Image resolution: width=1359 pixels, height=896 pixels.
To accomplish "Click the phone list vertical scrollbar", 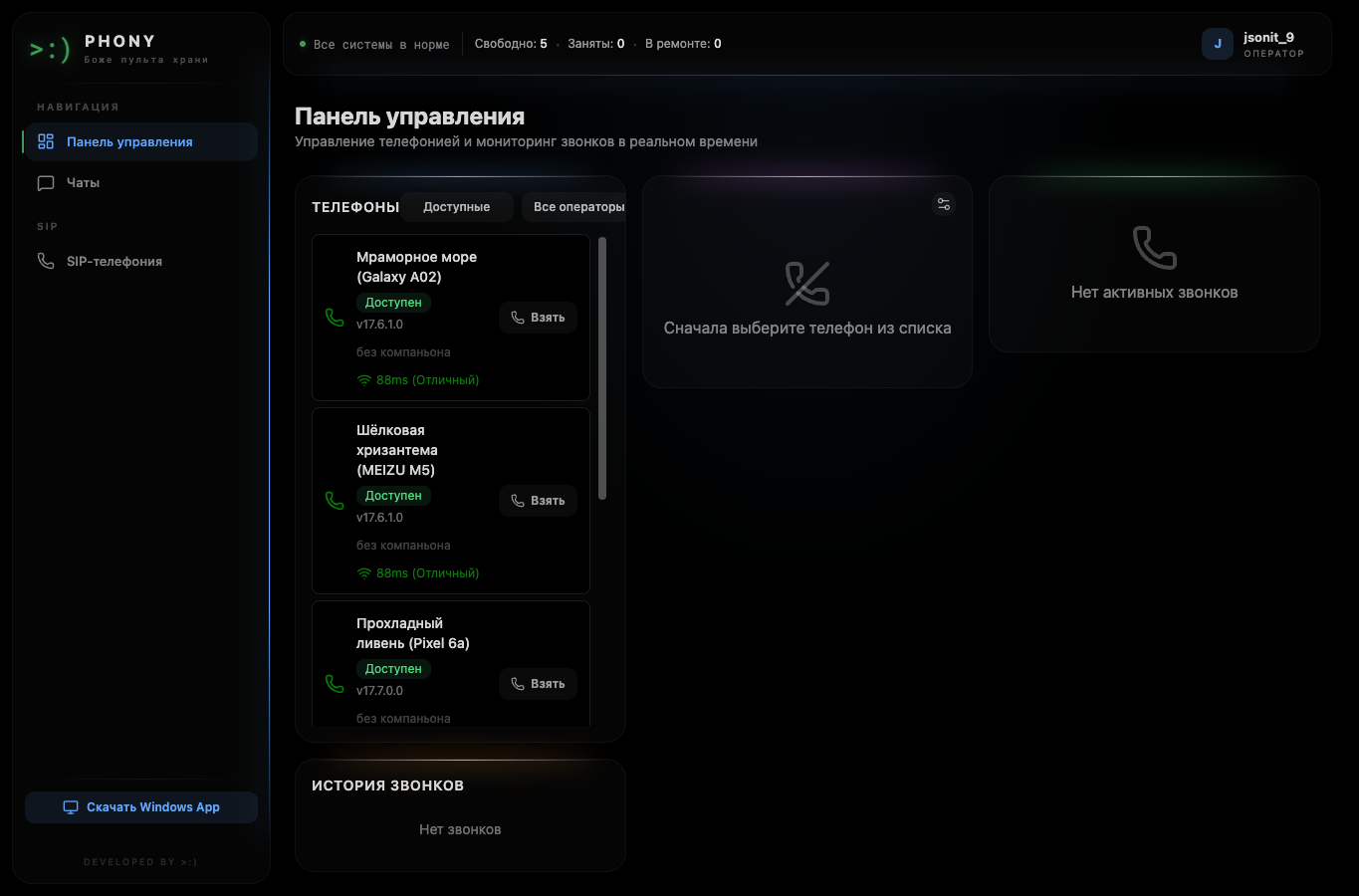I will click(602, 368).
